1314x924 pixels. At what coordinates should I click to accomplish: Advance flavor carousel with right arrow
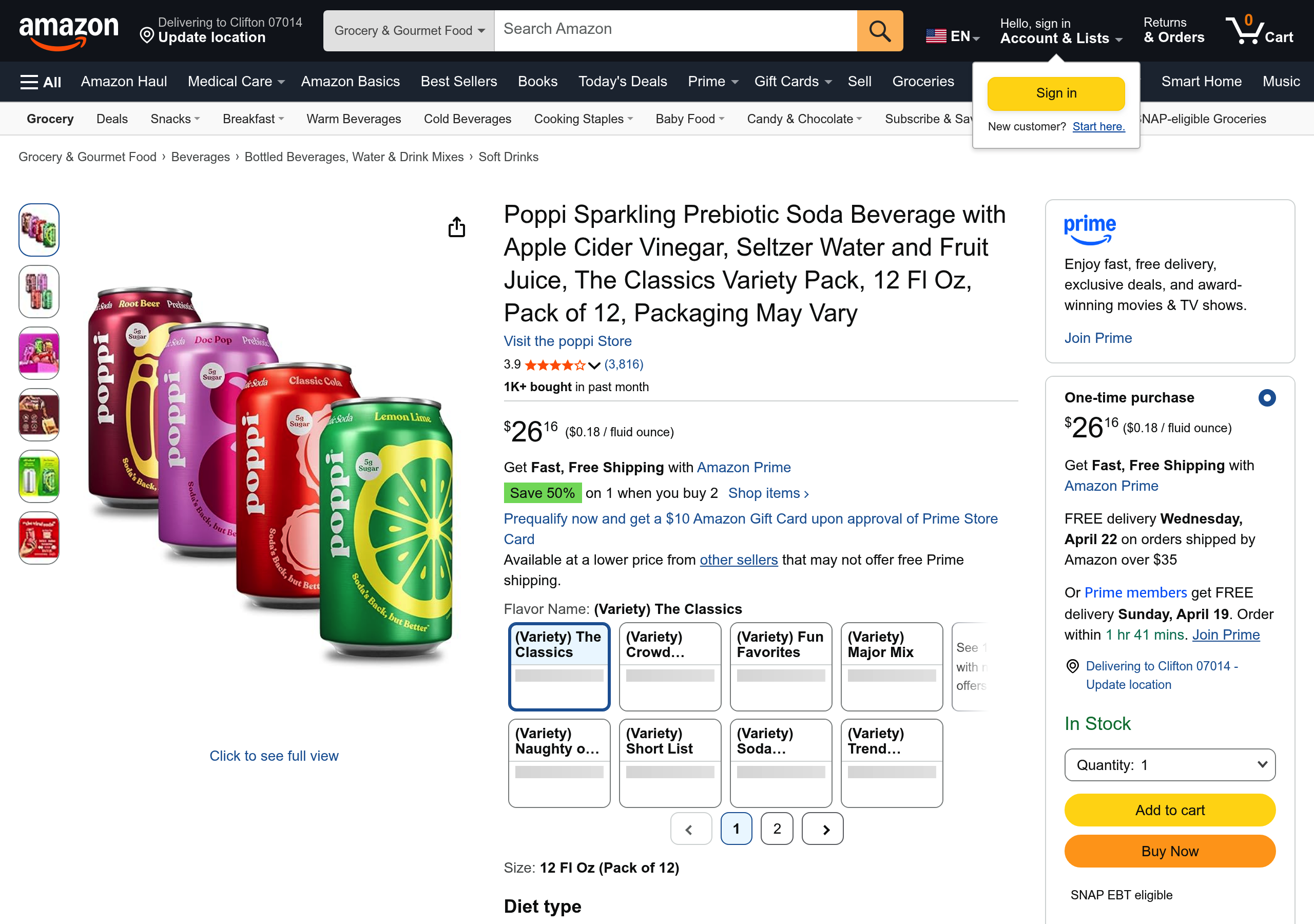tap(822, 829)
